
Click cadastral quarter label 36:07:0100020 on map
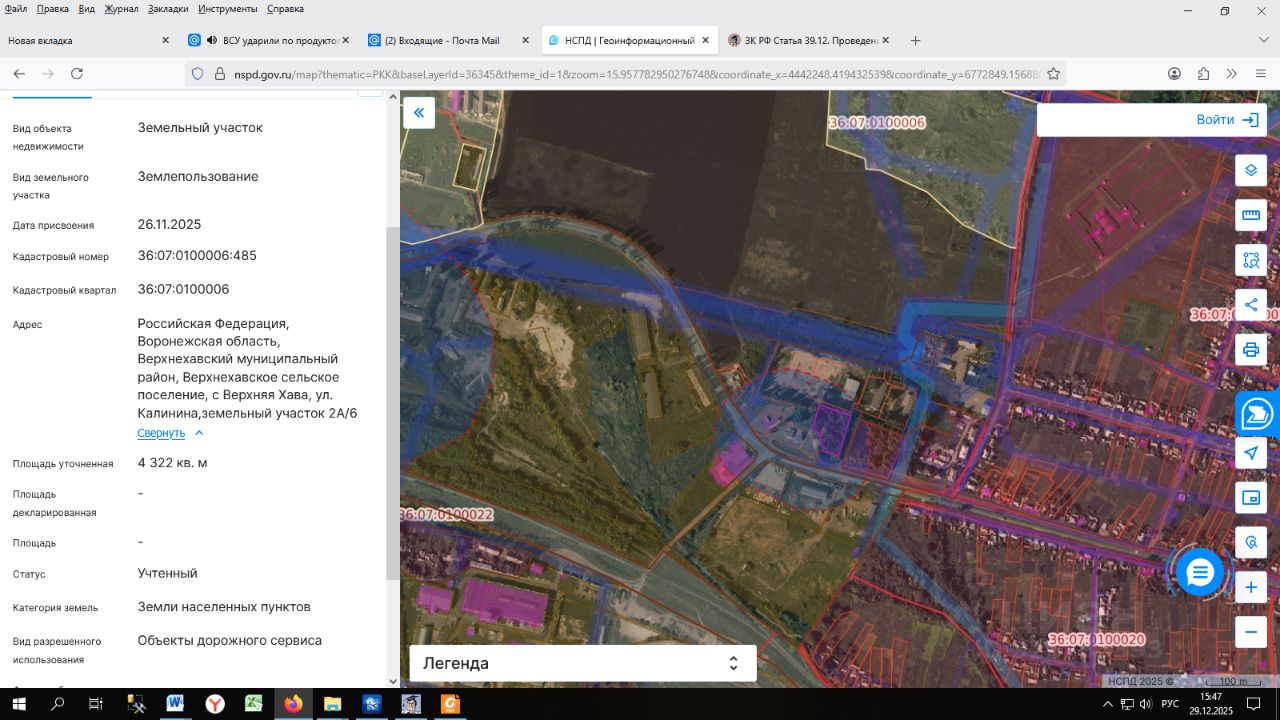click(1096, 639)
